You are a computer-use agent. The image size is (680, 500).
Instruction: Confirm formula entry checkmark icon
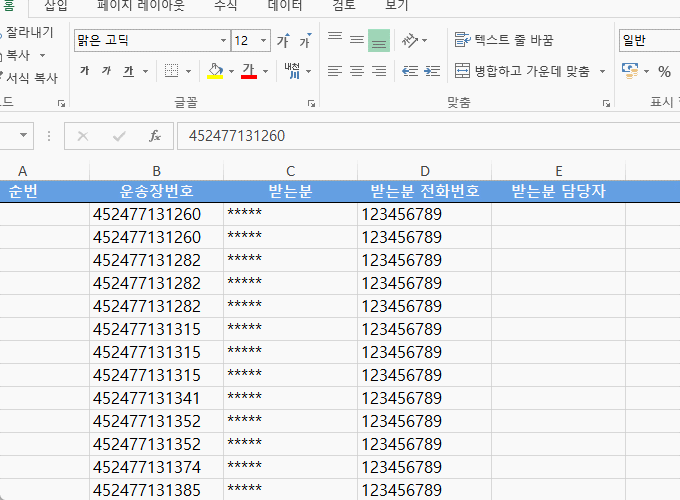(x=119, y=136)
